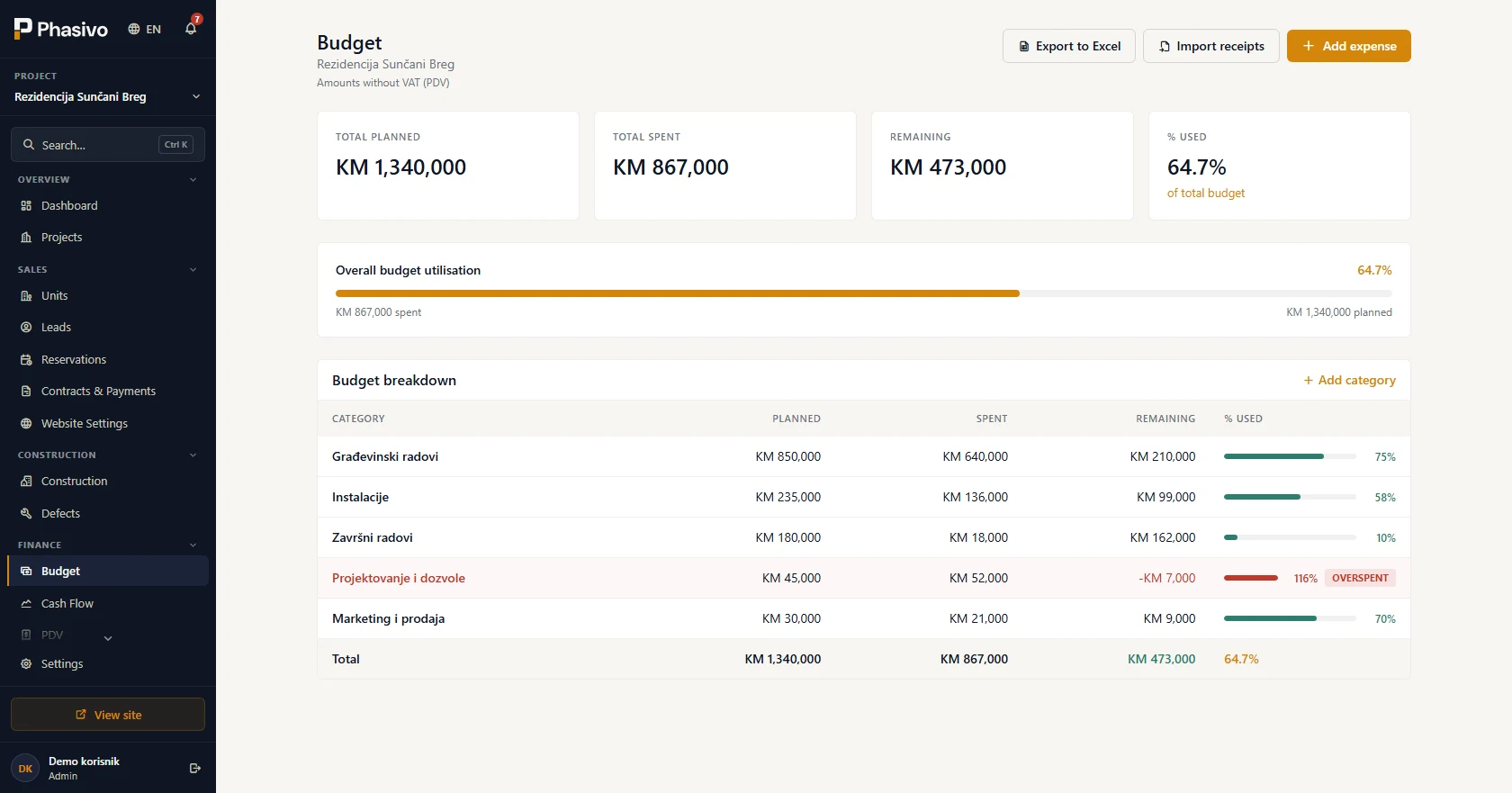Focus the sidebar Search field
This screenshot has width=1512, height=793.
108,145
